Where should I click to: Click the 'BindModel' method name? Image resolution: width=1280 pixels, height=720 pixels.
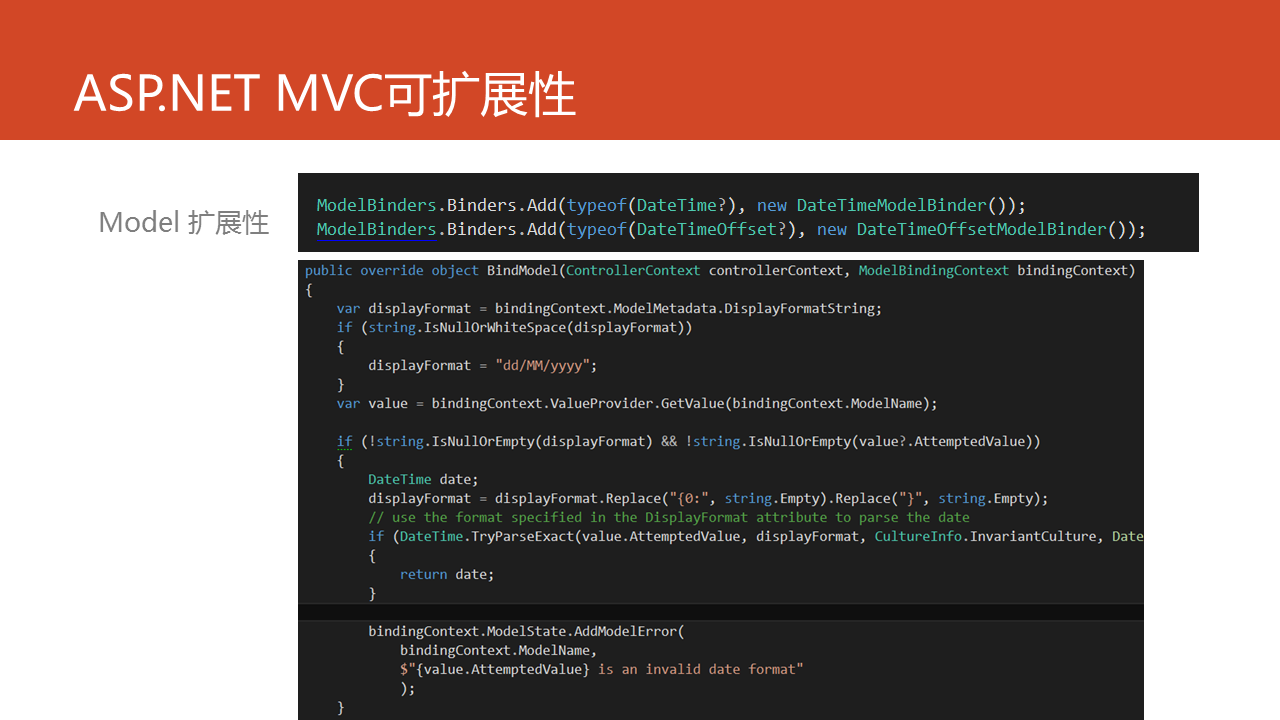click(x=522, y=270)
